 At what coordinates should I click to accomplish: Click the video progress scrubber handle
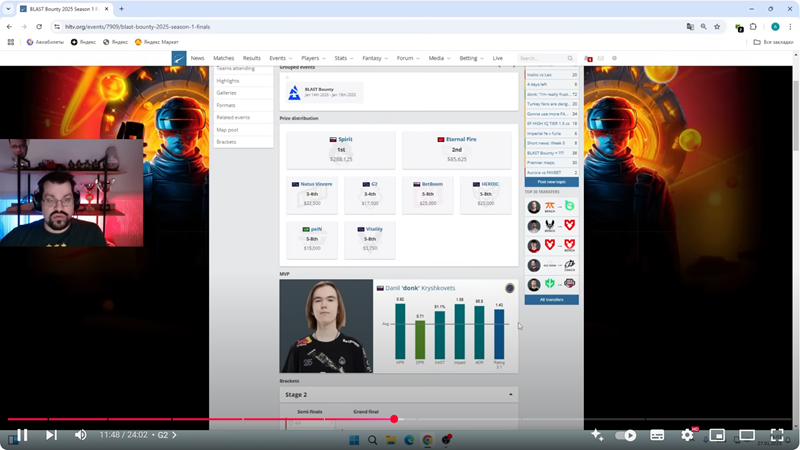(x=394, y=419)
